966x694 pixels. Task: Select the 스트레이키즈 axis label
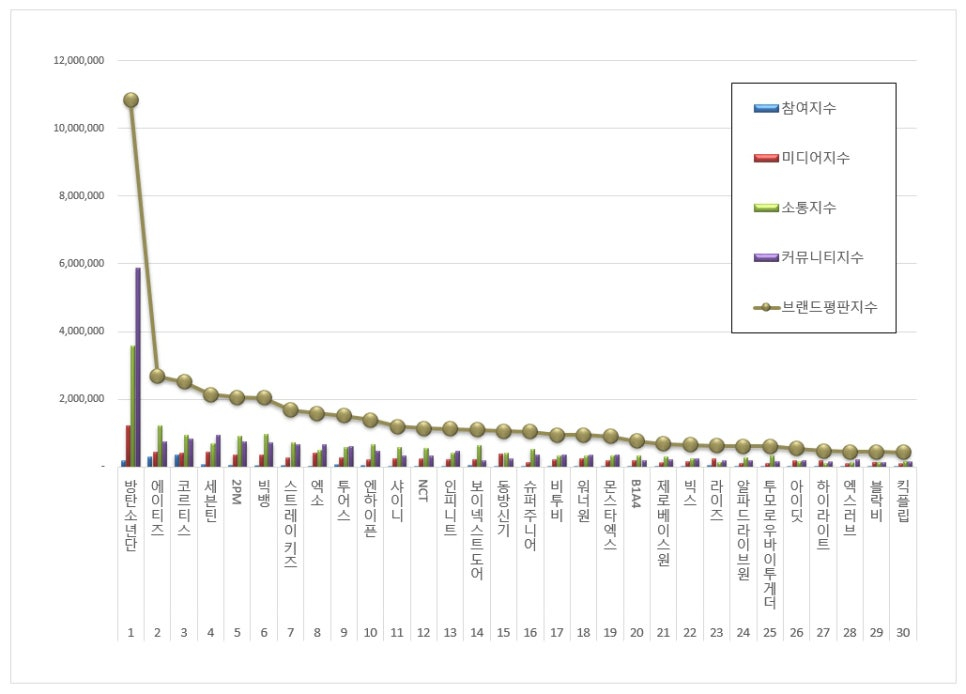coord(290,523)
